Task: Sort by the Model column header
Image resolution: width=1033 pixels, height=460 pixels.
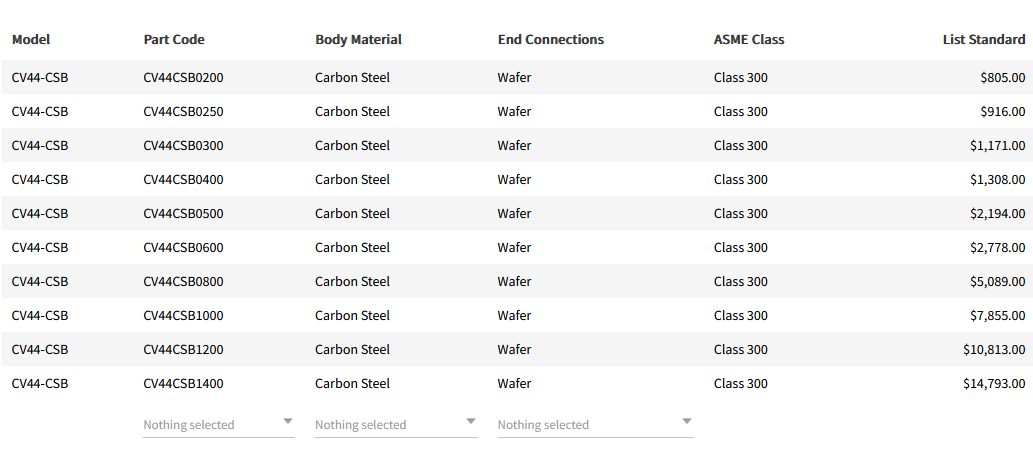Action: [31, 40]
